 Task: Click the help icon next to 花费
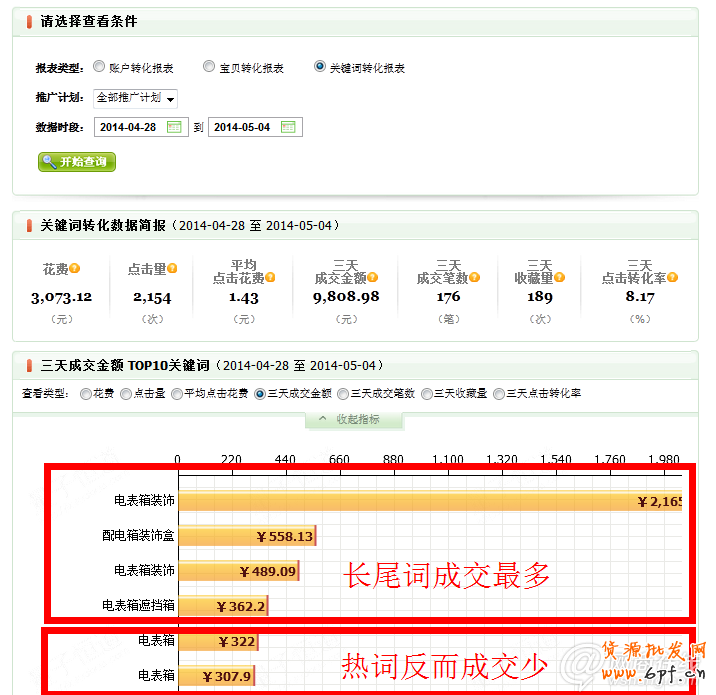point(75,269)
